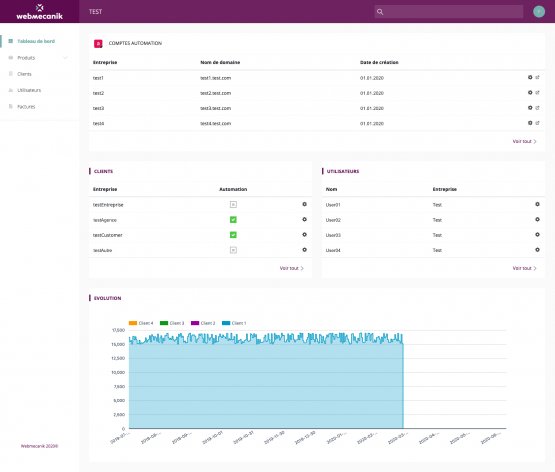Click the Date de création column header
Viewport: 555px width, 472px height.
(379, 62)
